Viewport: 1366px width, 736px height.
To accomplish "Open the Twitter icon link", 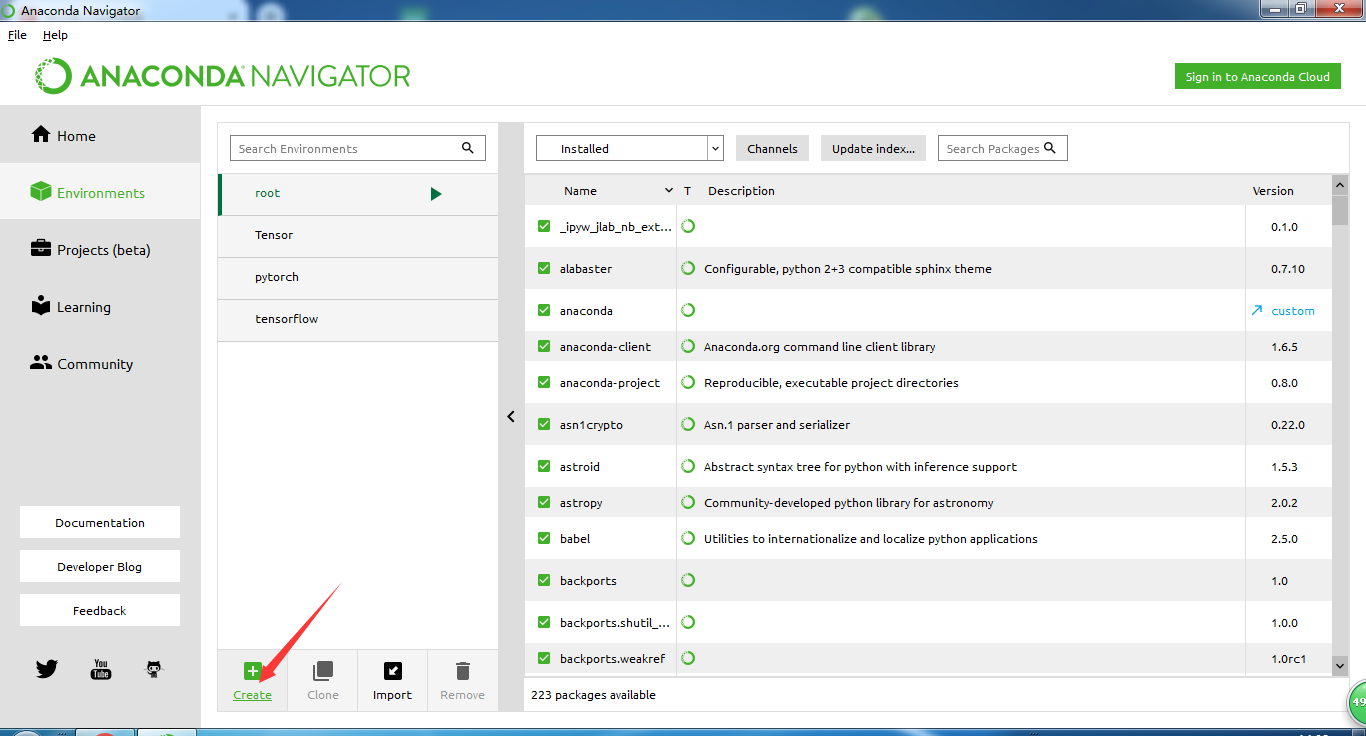I will [x=47, y=669].
